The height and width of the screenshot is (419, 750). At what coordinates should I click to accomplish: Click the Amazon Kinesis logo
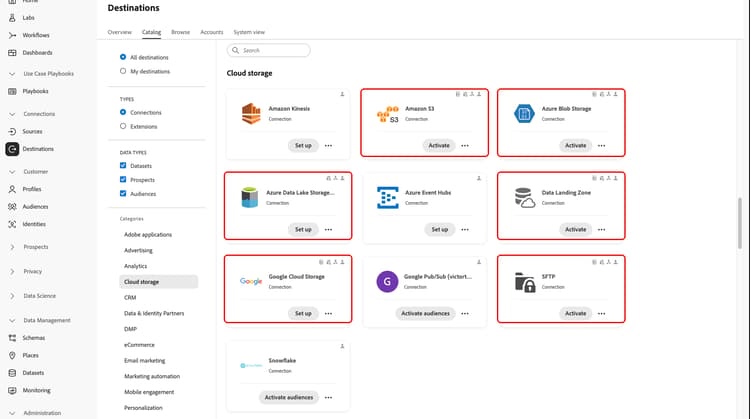[x=251, y=113]
